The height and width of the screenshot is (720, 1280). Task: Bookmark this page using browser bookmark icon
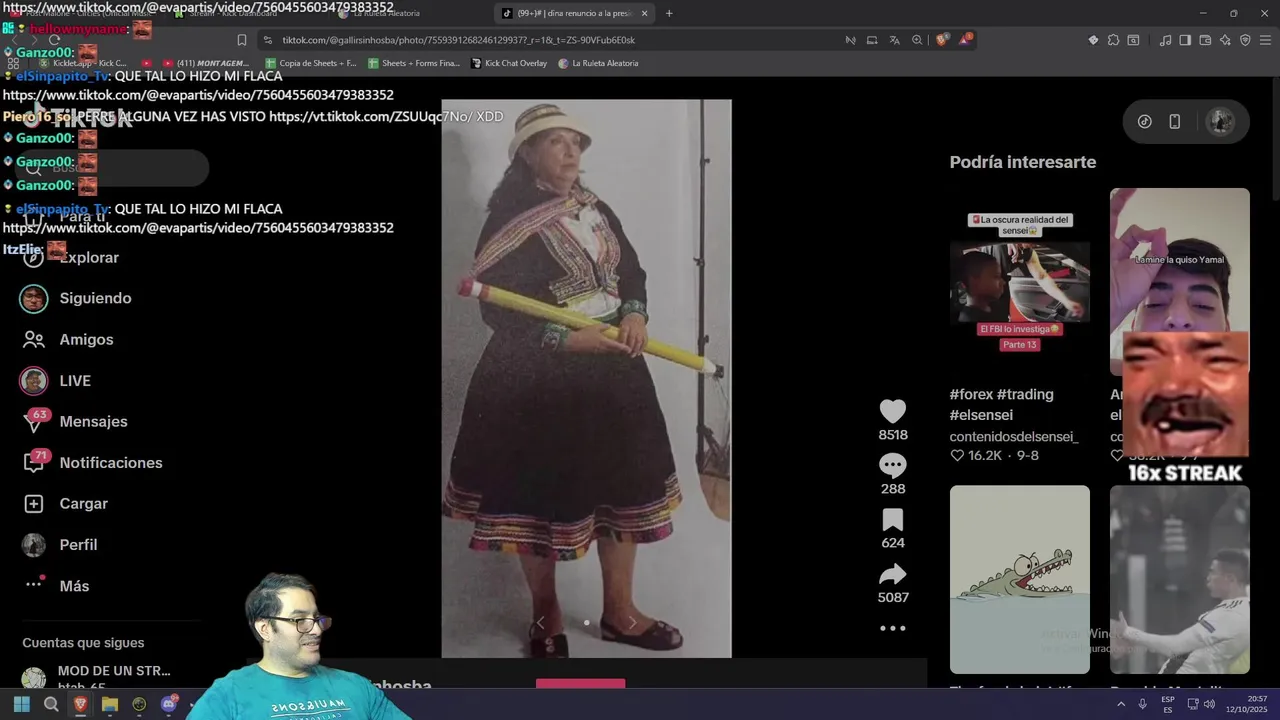(241, 40)
